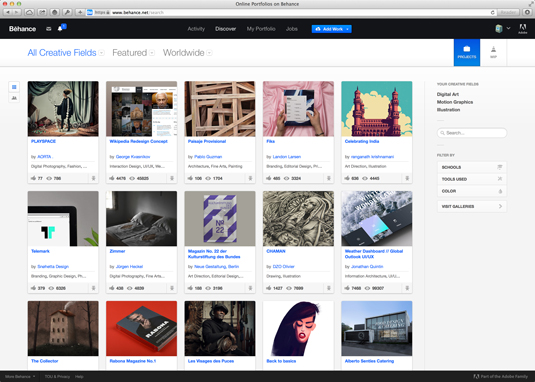Open the user avatar dropdown

point(502,29)
